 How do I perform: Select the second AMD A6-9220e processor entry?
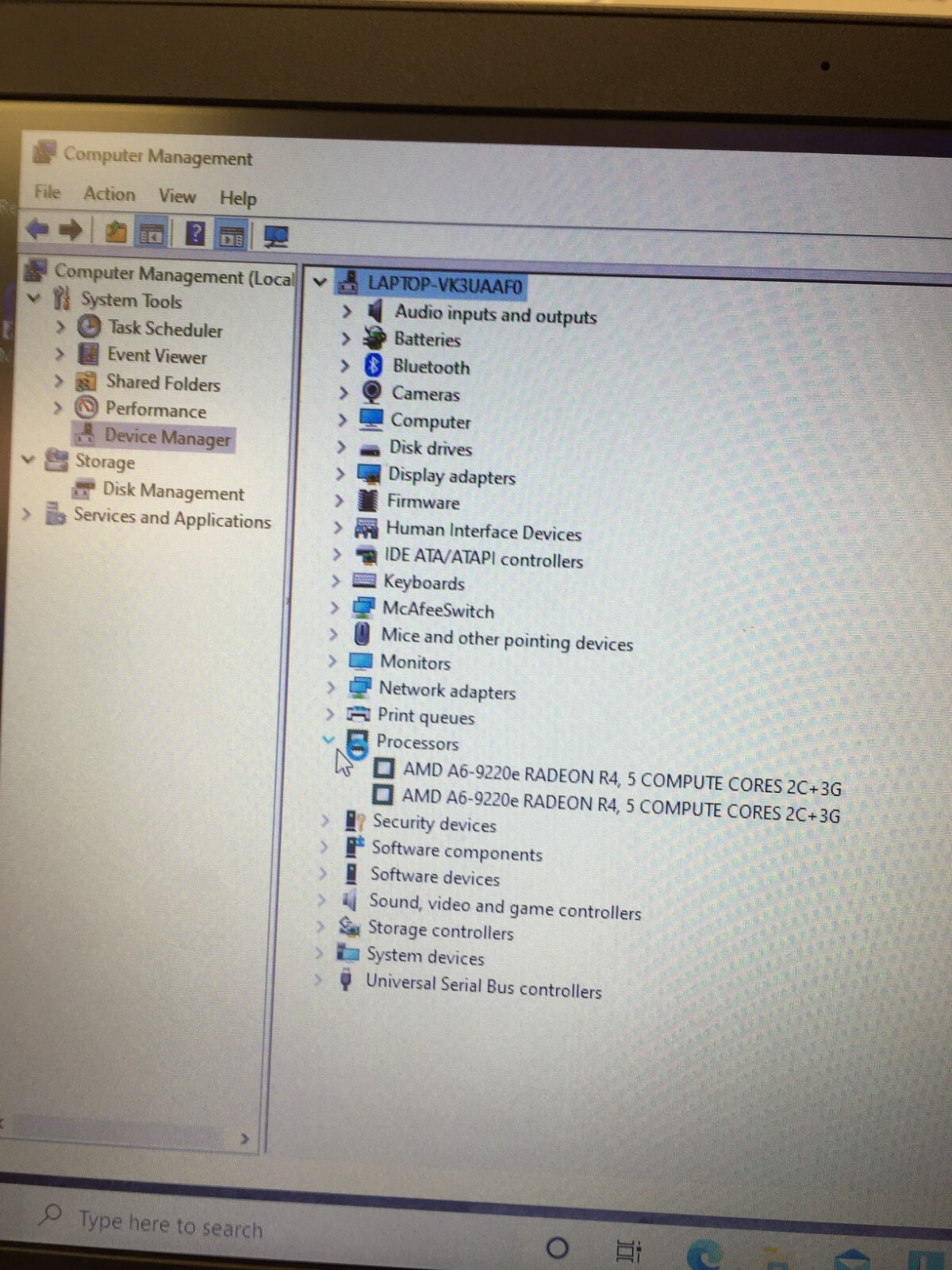pyautogui.click(x=620, y=804)
